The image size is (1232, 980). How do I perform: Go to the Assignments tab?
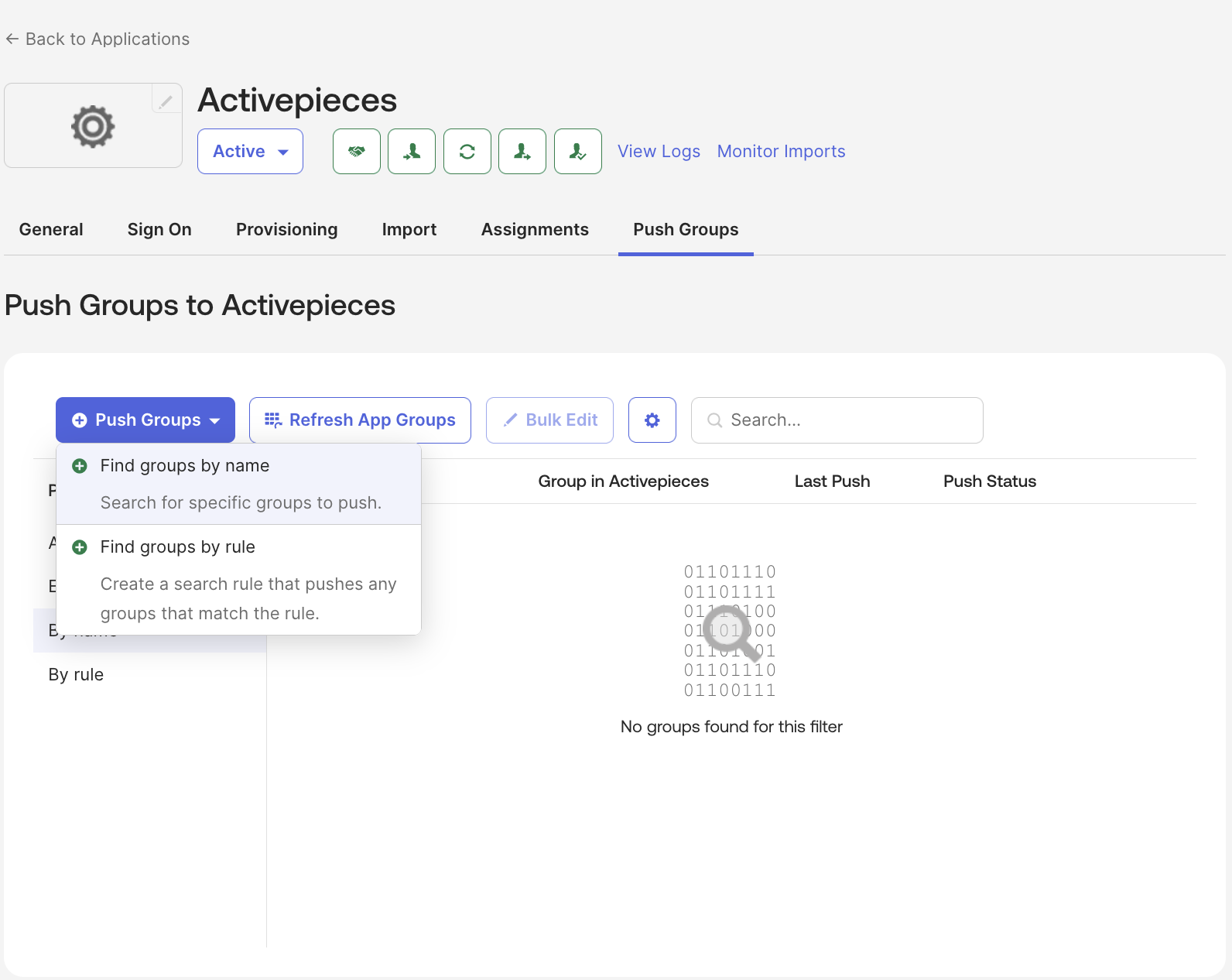pos(536,230)
